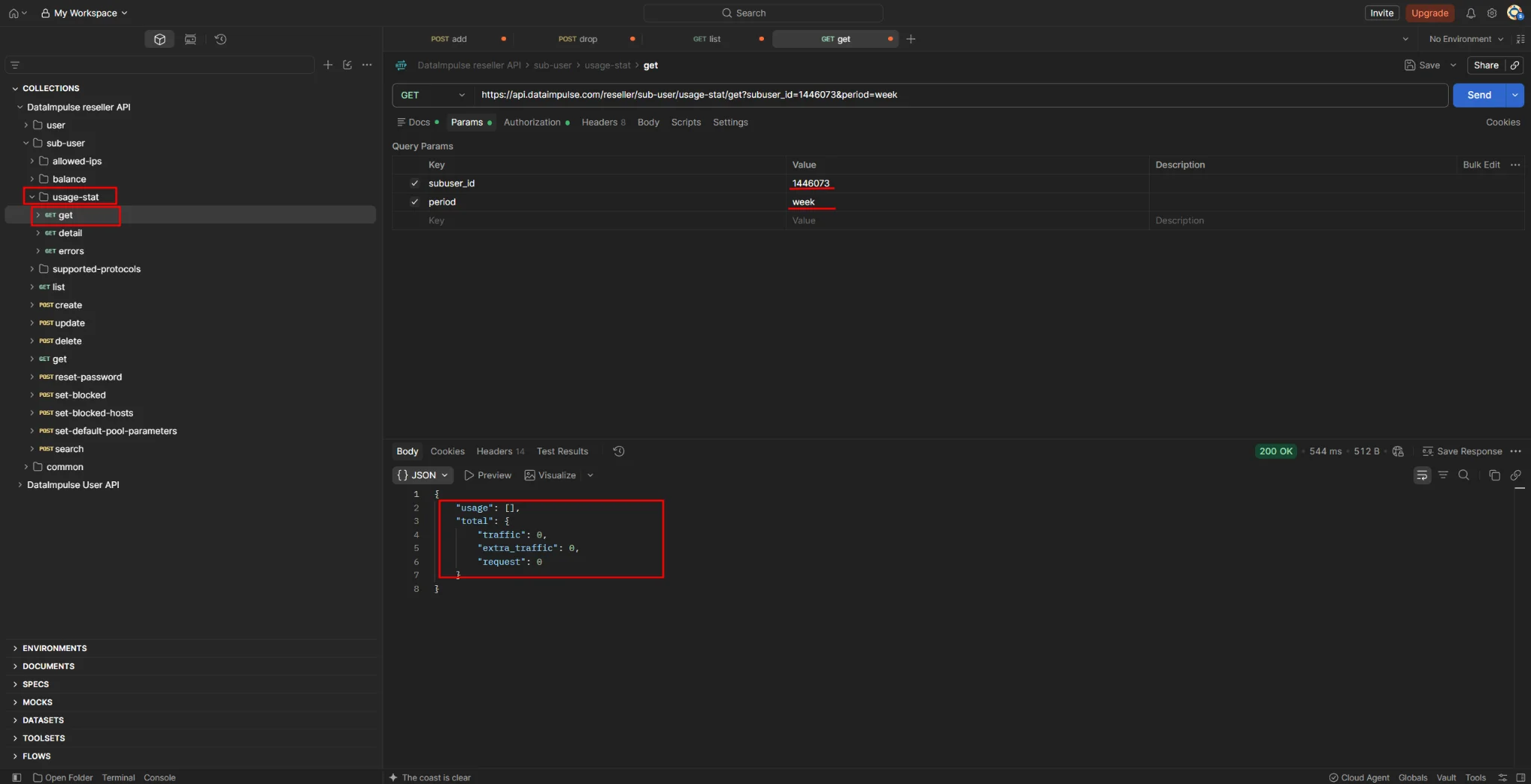
Task: Click Save Response button
Action: (x=1461, y=451)
